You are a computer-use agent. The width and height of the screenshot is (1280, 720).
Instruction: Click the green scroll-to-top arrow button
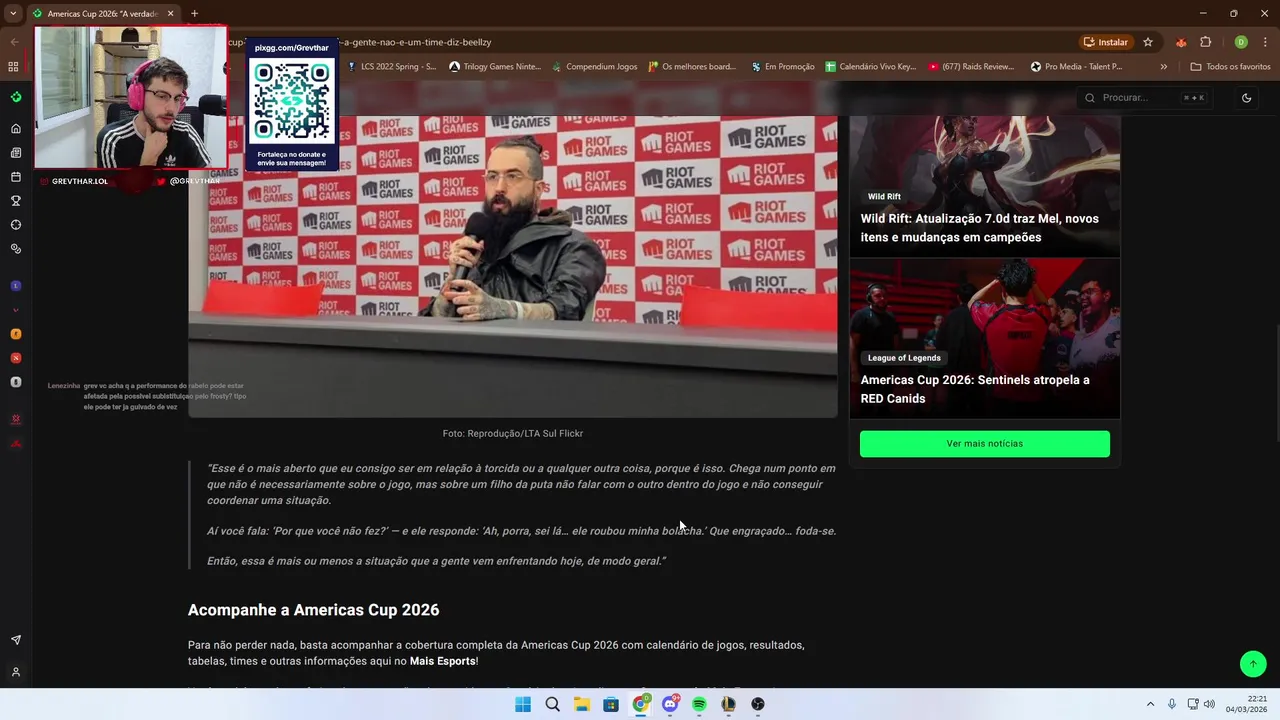tap(1253, 664)
